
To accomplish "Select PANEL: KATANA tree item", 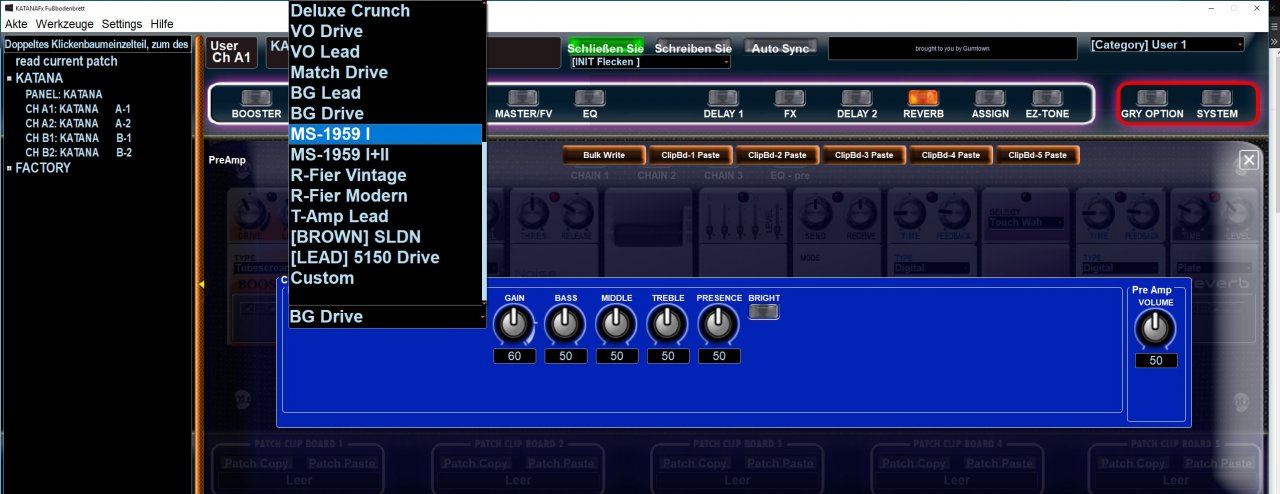I will 64,94.
